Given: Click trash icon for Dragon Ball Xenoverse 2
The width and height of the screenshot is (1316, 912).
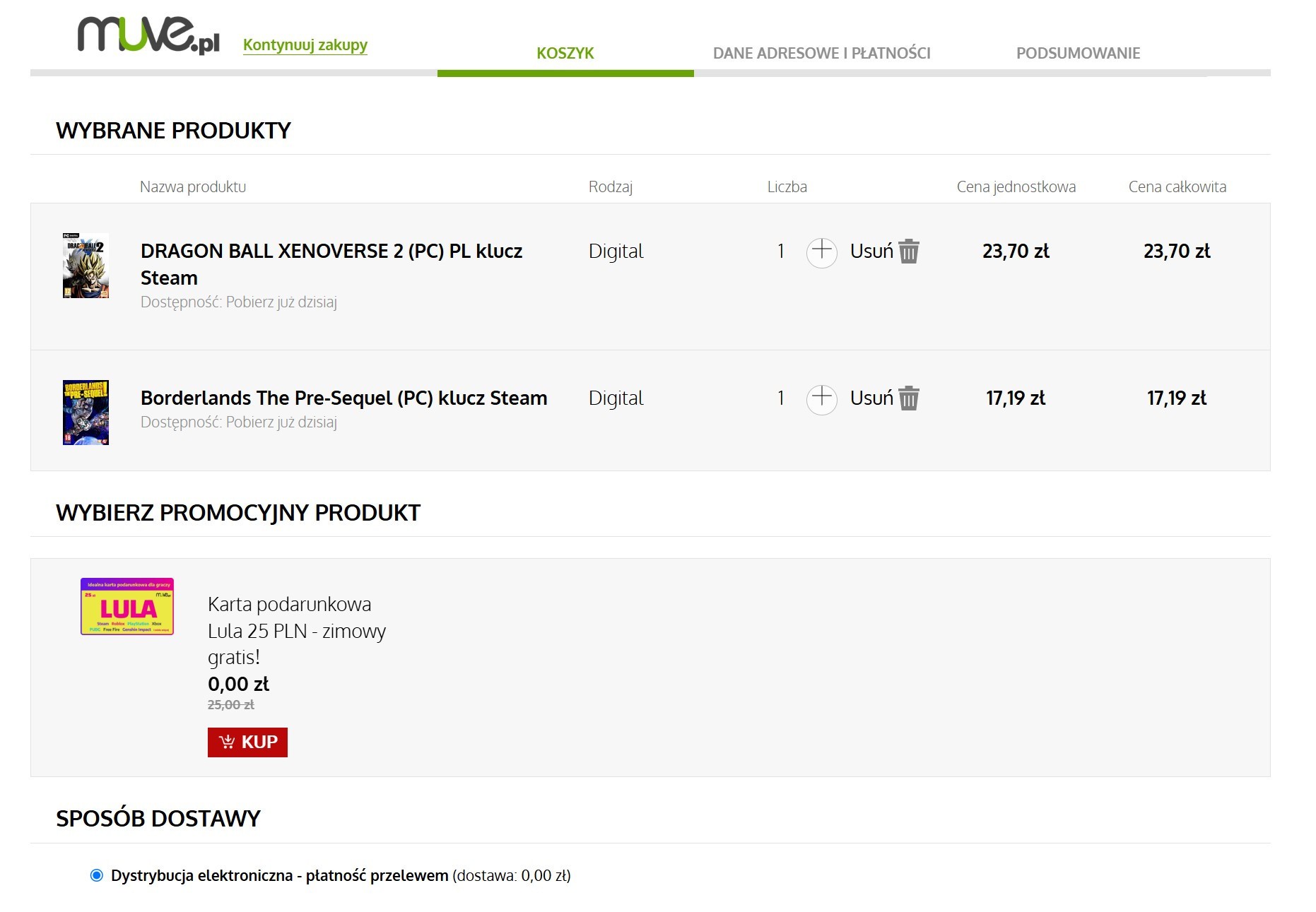Looking at the screenshot, I should pos(909,251).
